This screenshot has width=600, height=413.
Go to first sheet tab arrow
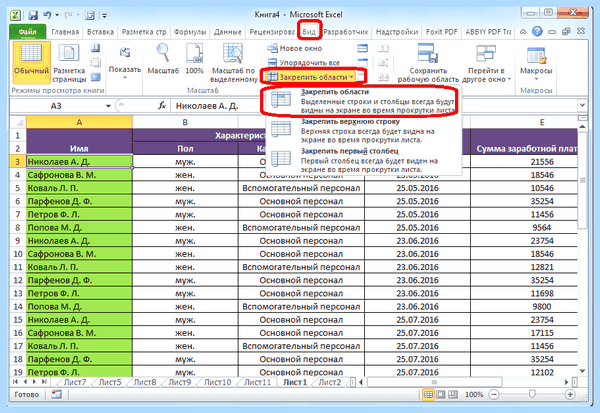point(15,382)
